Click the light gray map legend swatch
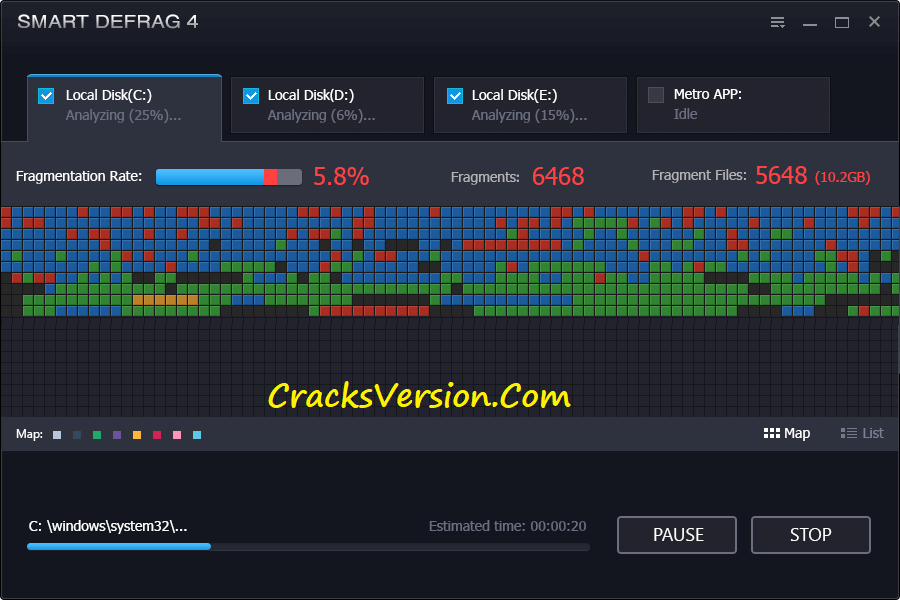900x600 pixels. pos(57,435)
